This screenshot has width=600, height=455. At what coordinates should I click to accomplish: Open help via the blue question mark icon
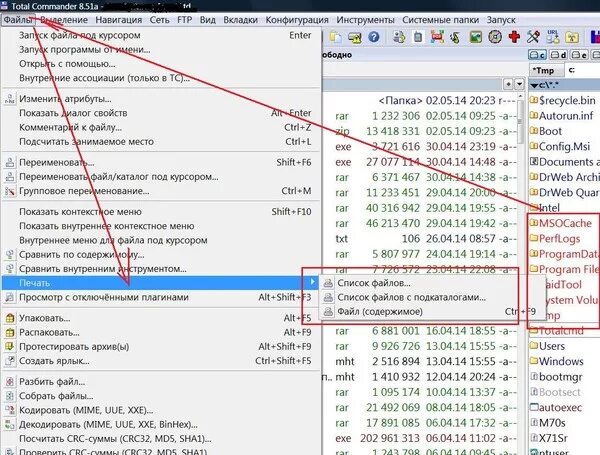pos(374,37)
